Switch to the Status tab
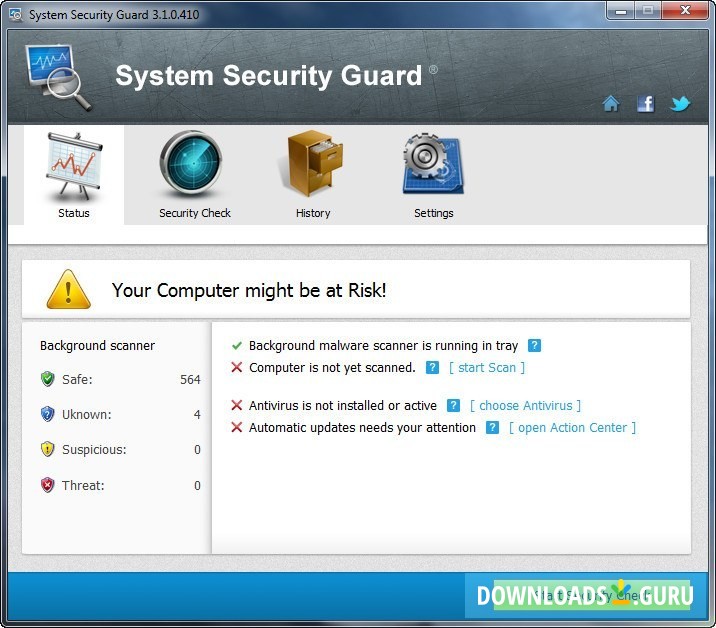Screen dimensions: 716x628 tap(74, 175)
